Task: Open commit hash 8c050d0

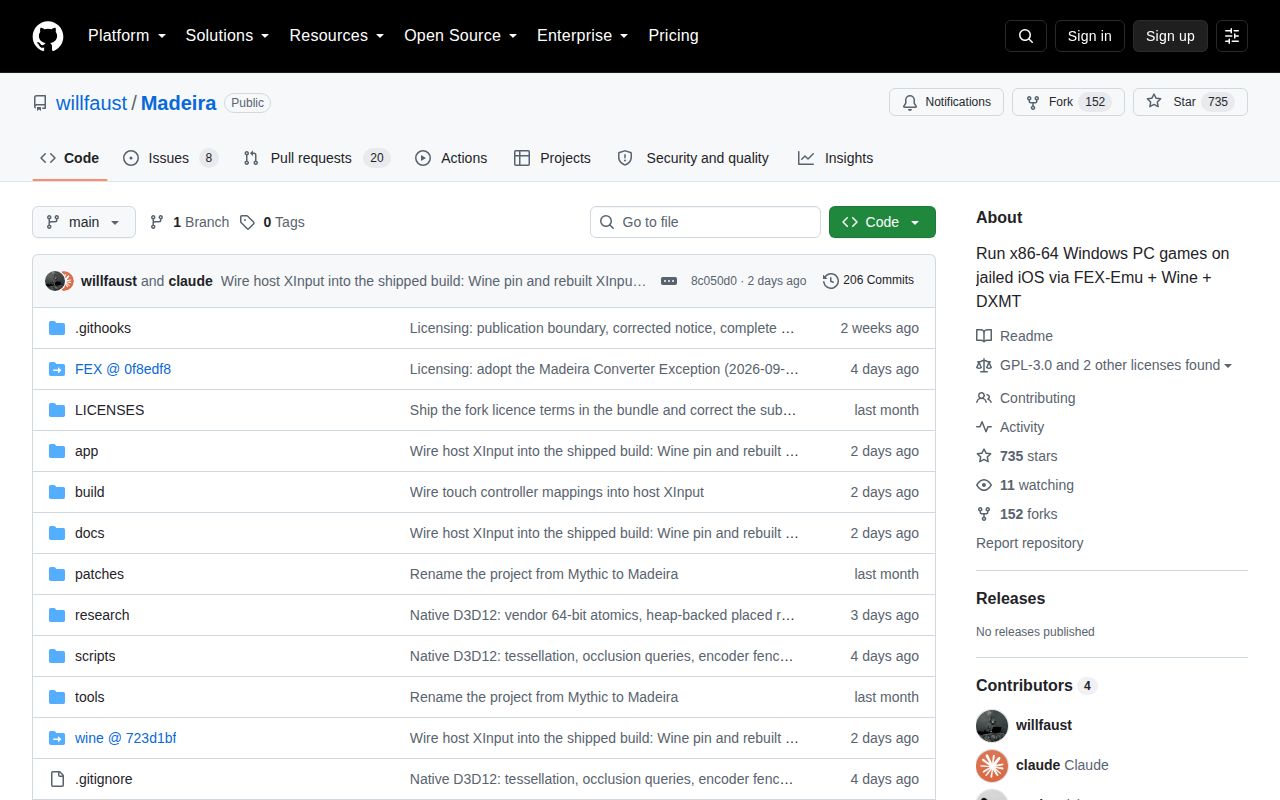Action: [x=714, y=281]
